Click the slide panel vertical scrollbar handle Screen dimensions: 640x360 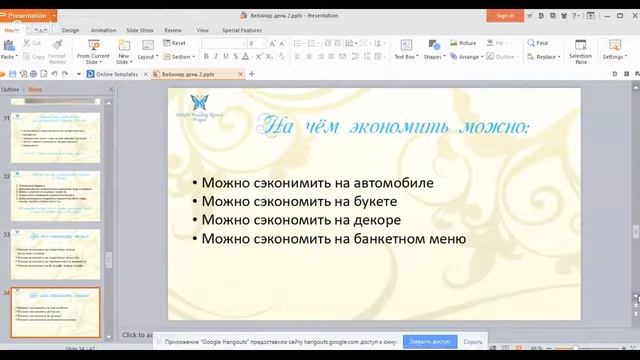[109, 260]
